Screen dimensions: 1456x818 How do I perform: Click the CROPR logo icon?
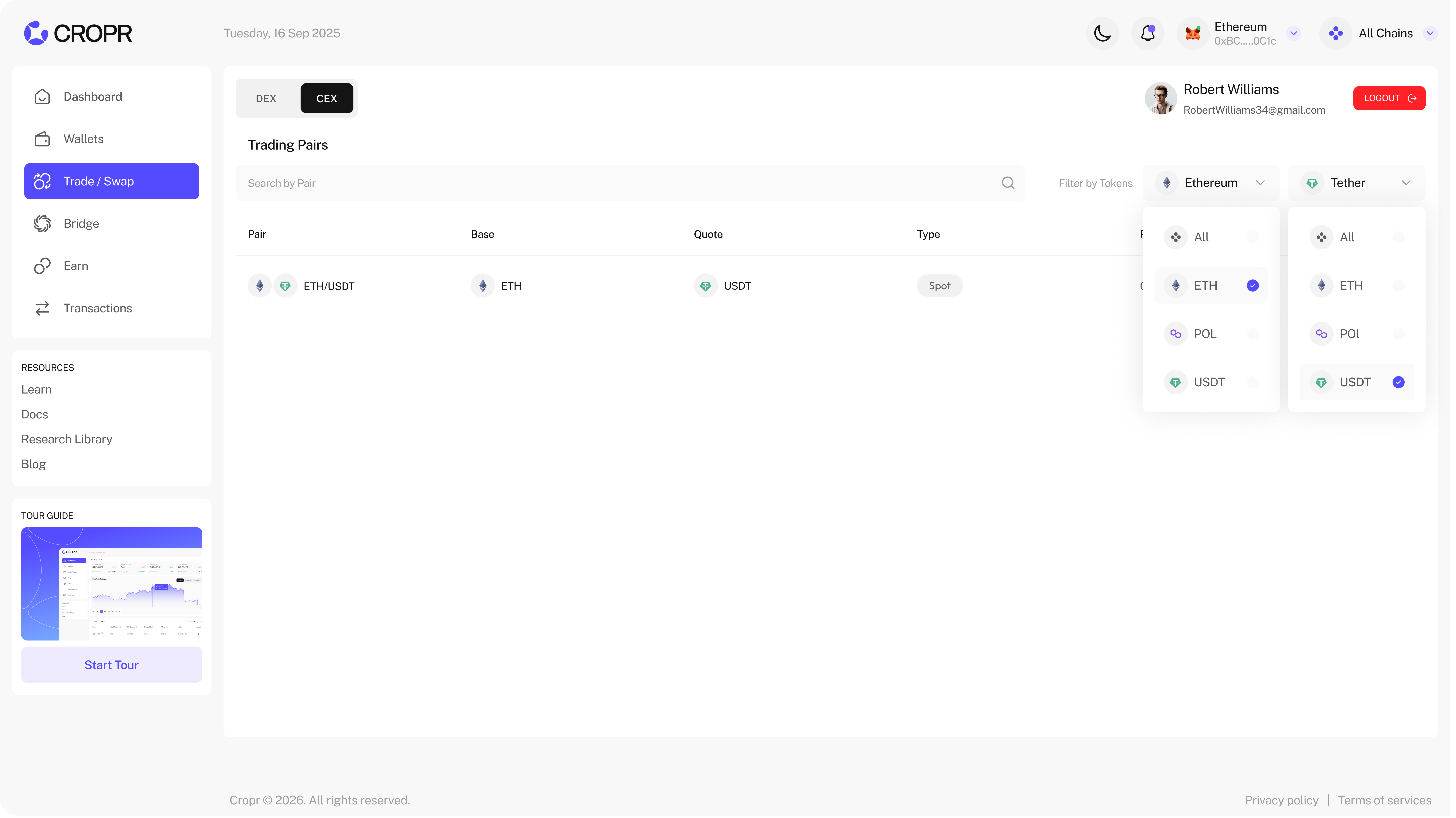click(36, 33)
